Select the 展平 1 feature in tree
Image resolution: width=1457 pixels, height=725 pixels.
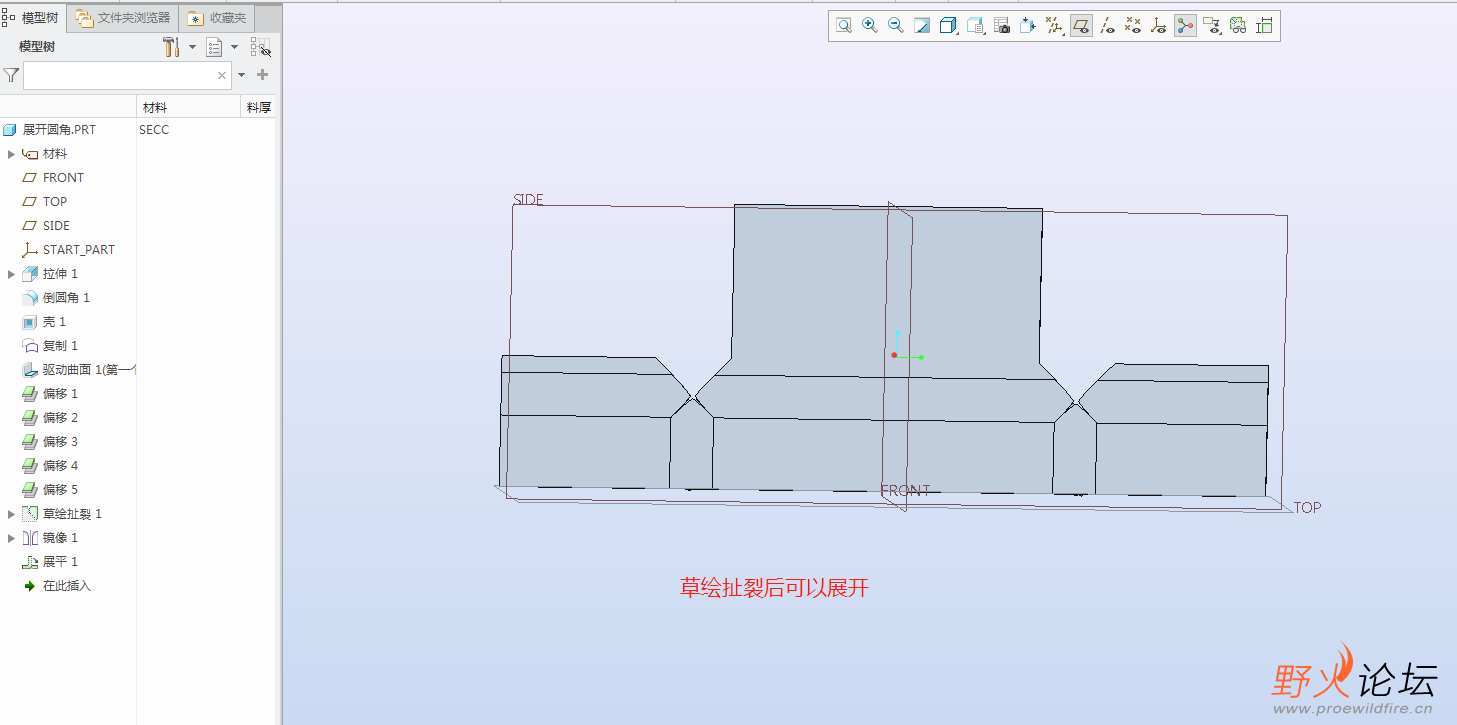click(59, 562)
